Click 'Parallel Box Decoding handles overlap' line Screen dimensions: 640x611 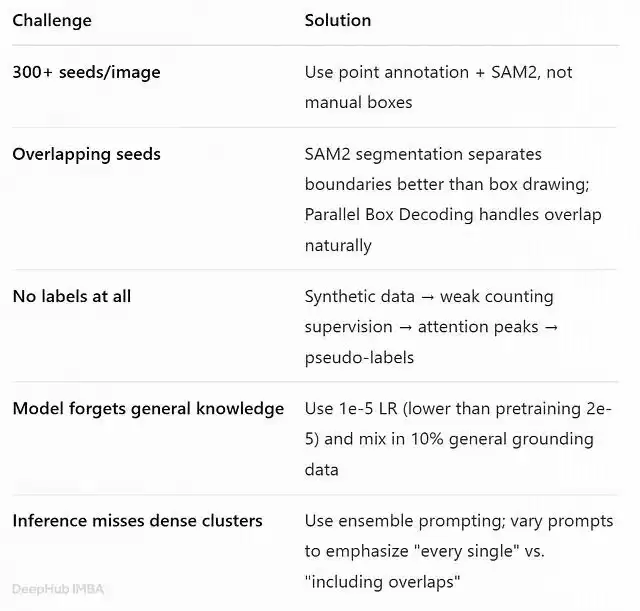[x=453, y=215]
